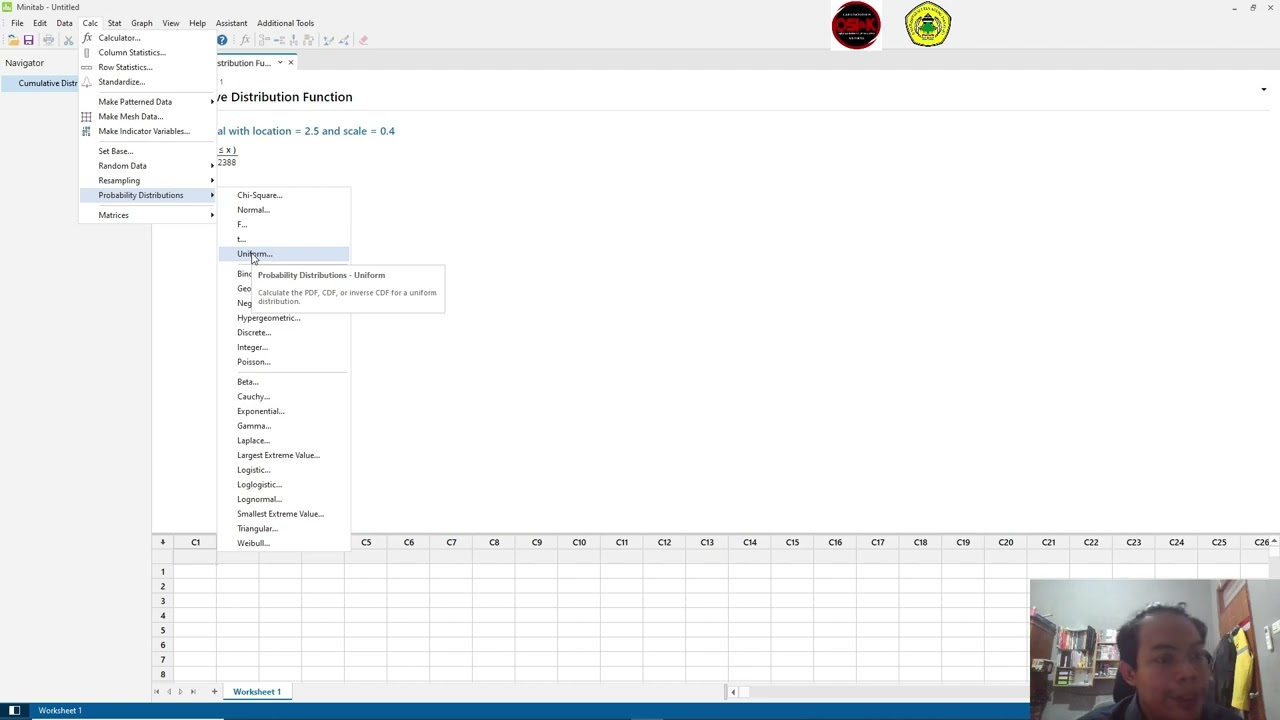This screenshot has width=1280, height=720.
Task: Select Normal distribution
Action: pos(284,210)
